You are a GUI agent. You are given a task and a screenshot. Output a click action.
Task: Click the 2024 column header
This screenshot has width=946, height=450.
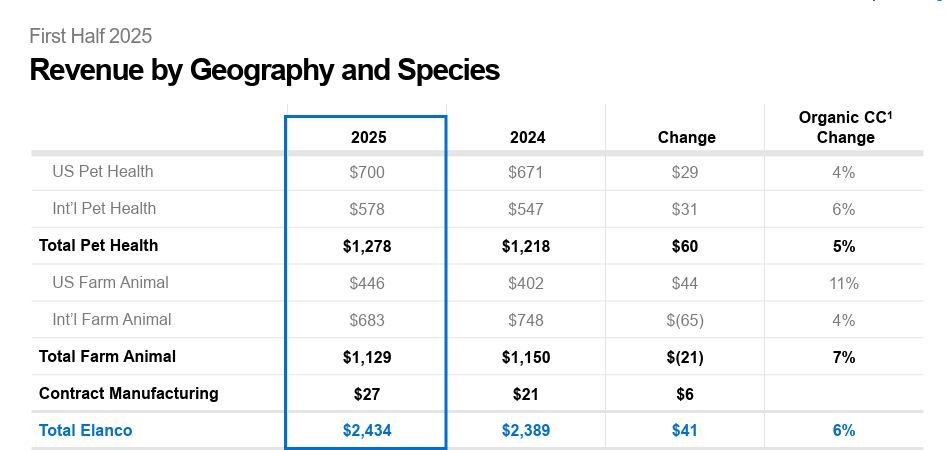527,137
